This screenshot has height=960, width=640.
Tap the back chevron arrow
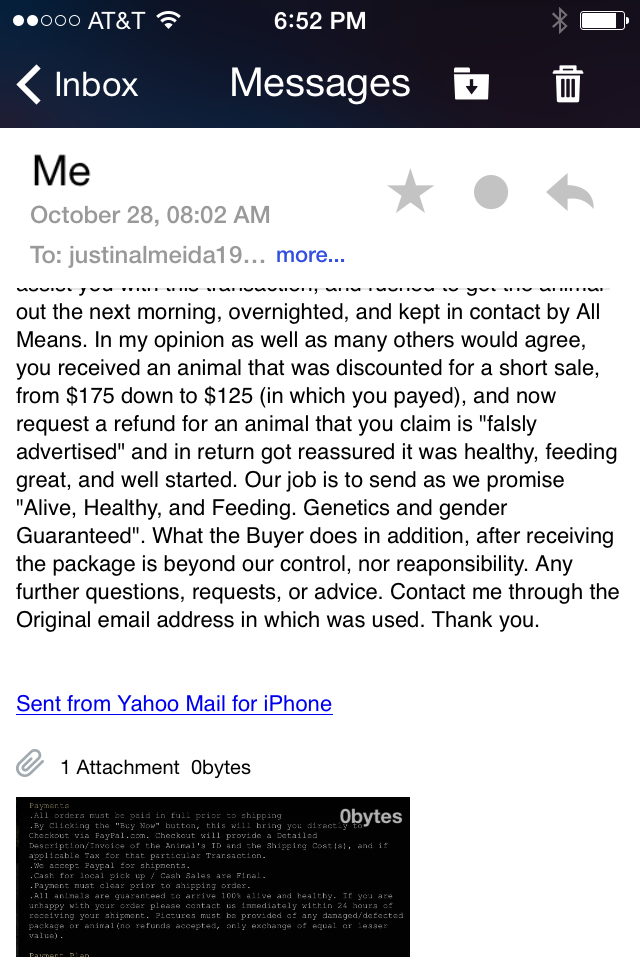click(29, 84)
